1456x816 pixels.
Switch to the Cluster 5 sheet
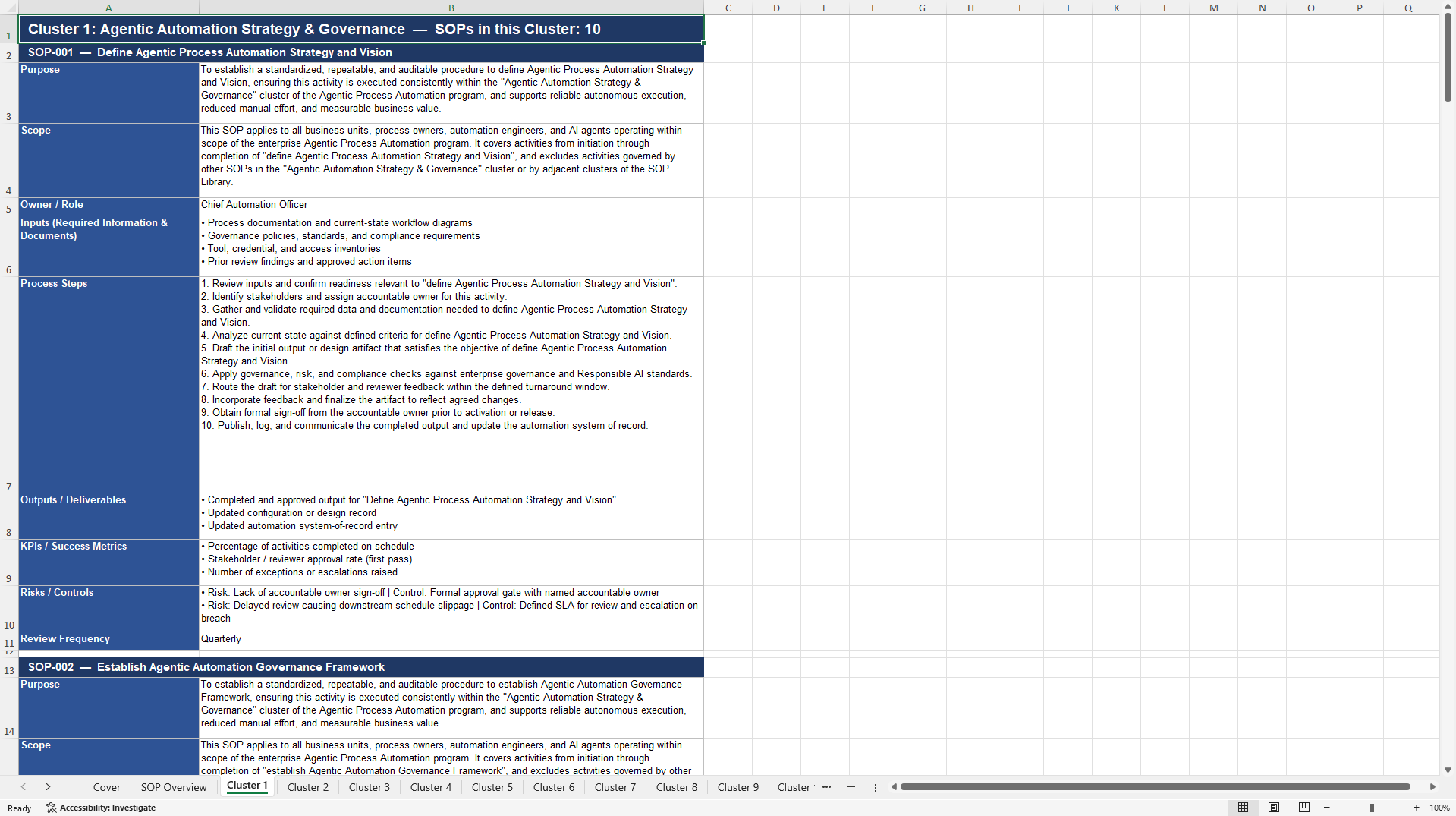tap(492, 787)
